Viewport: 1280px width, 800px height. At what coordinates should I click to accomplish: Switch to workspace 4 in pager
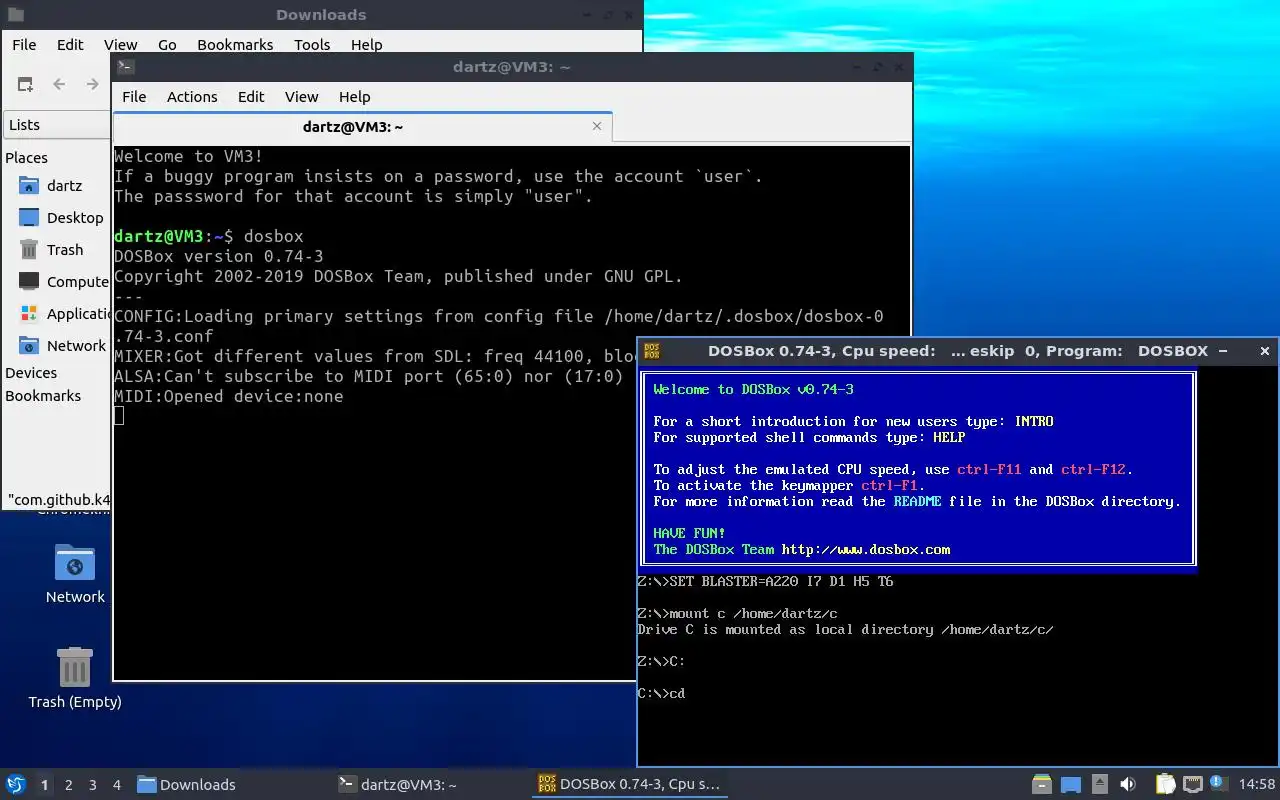(116, 785)
